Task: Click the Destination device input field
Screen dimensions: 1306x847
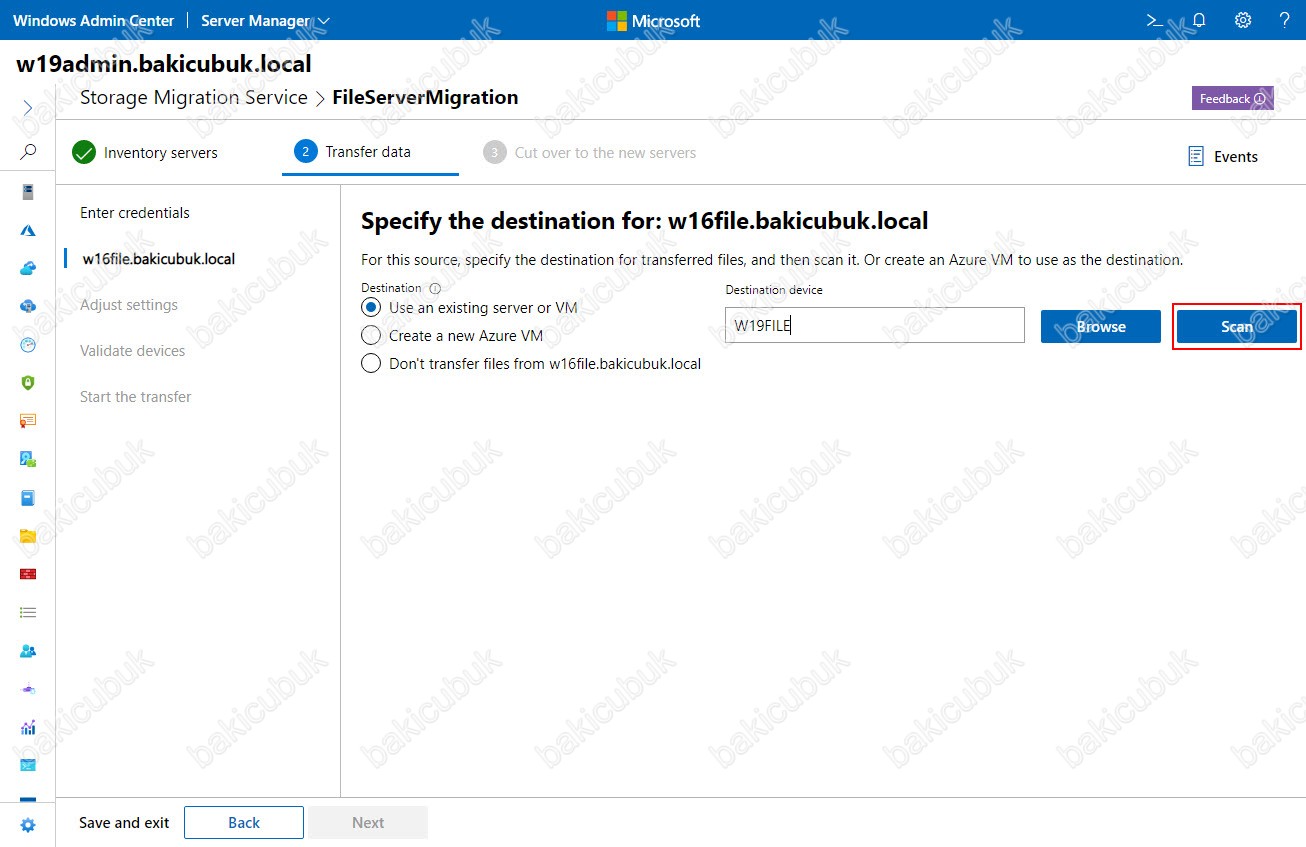Action: point(875,325)
